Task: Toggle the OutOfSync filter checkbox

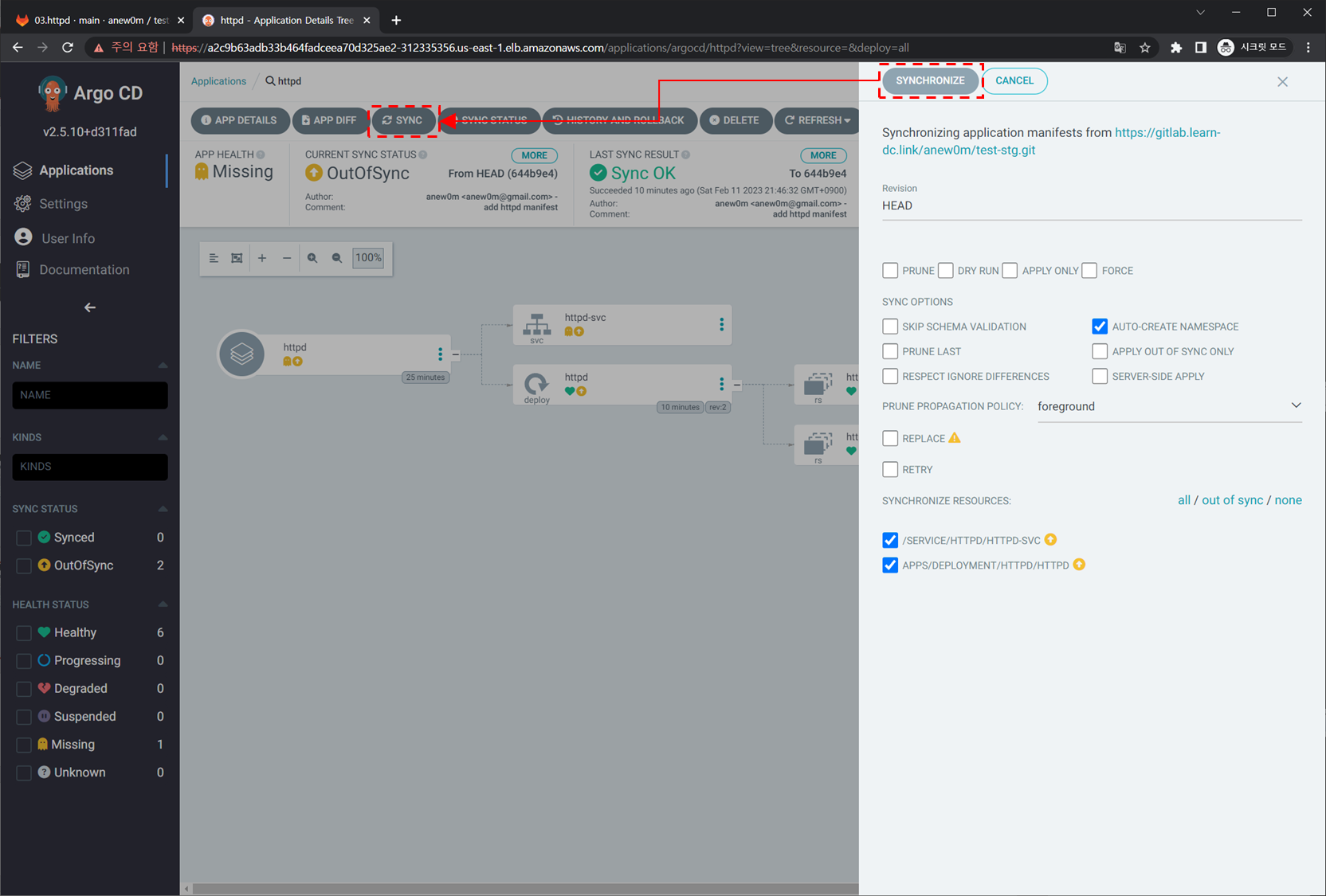Action: point(24,565)
